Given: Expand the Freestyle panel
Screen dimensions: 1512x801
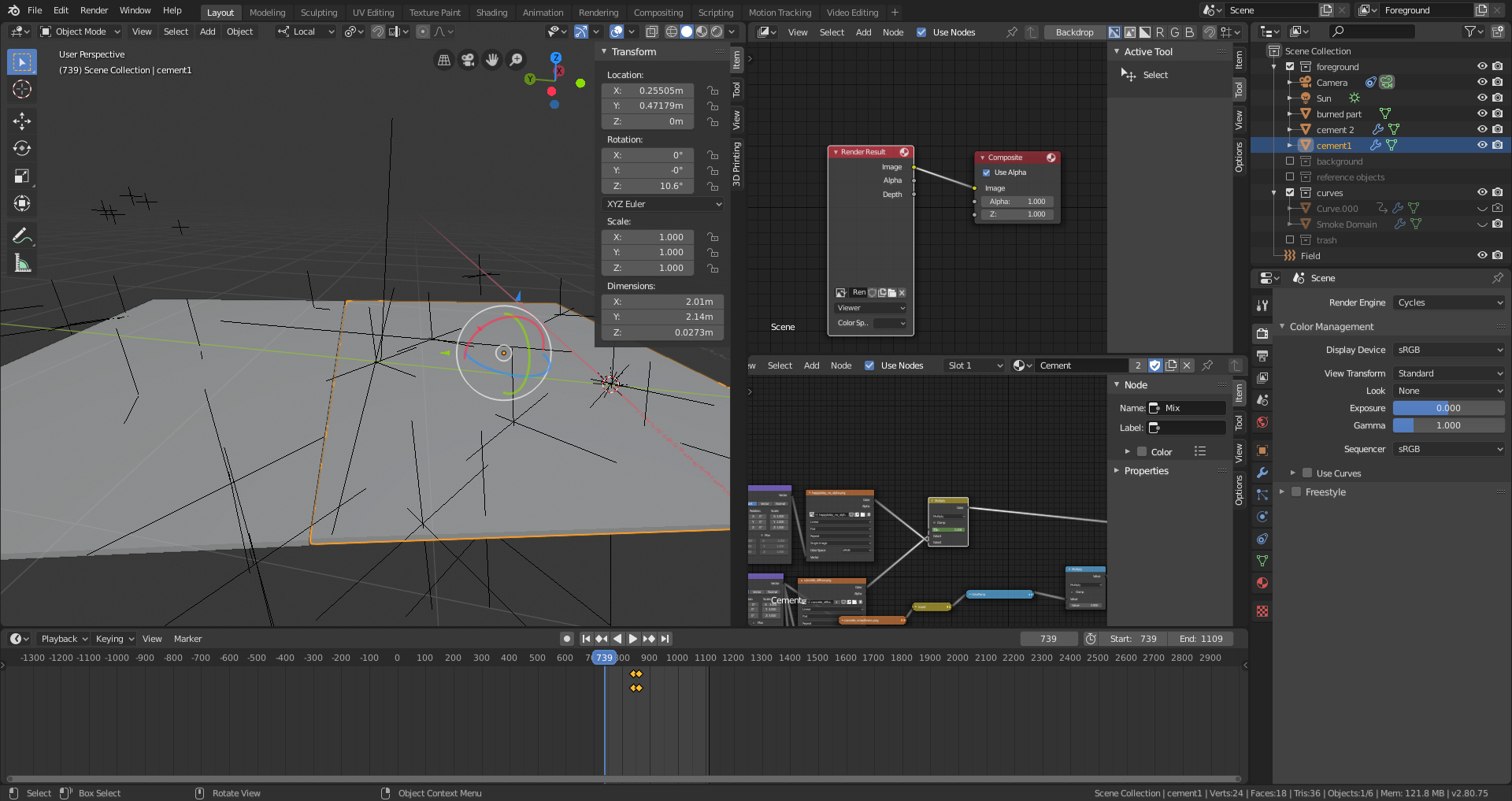Looking at the screenshot, I should pos(1283,492).
